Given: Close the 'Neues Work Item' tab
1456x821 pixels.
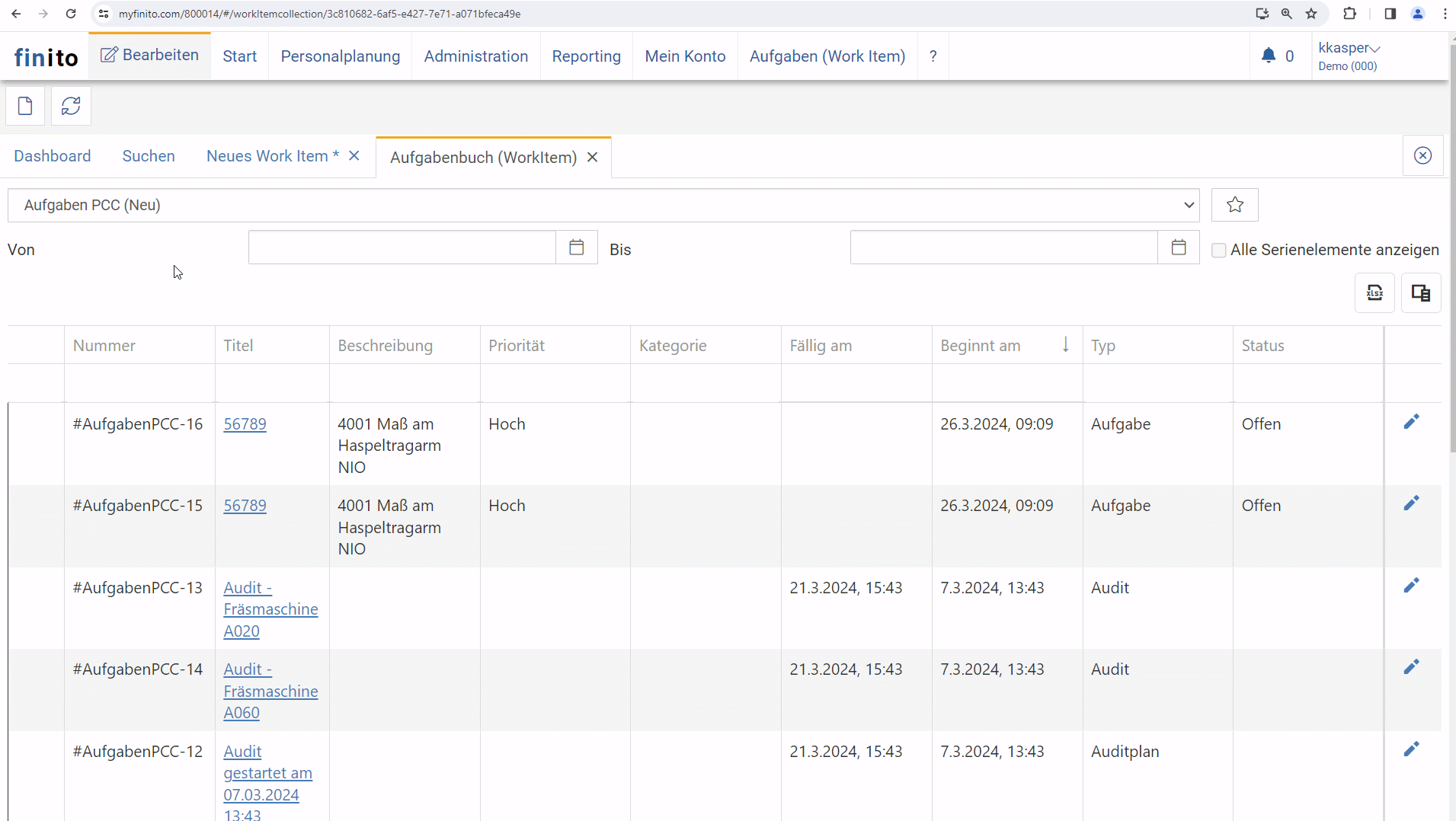Looking at the screenshot, I should (354, 156).
